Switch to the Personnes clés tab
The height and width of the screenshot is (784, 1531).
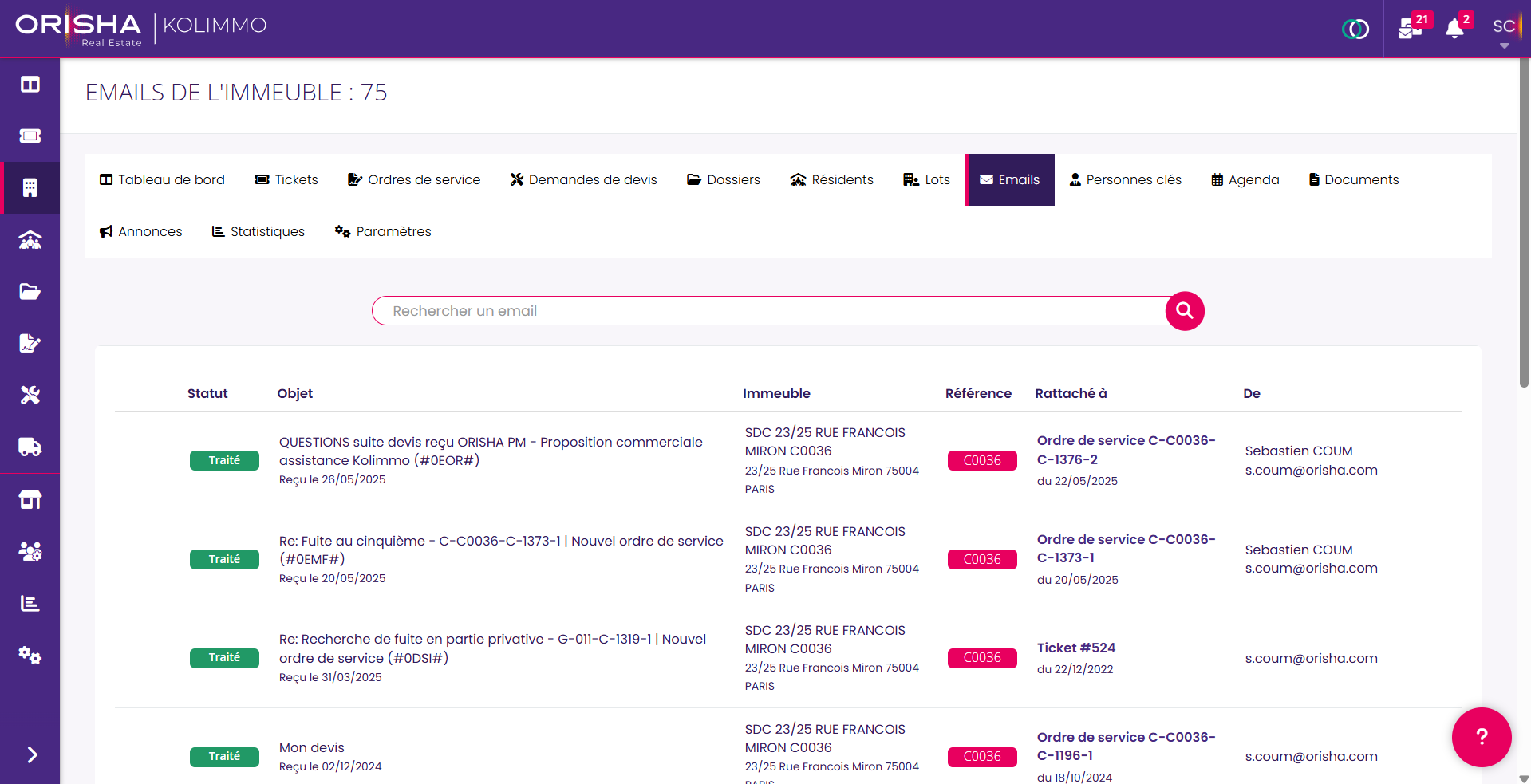[x=1126, y=180]
